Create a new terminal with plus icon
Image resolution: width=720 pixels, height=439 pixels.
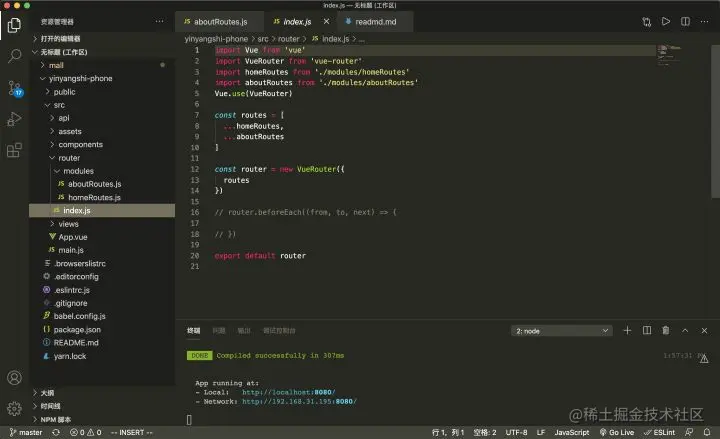point(627,331)
